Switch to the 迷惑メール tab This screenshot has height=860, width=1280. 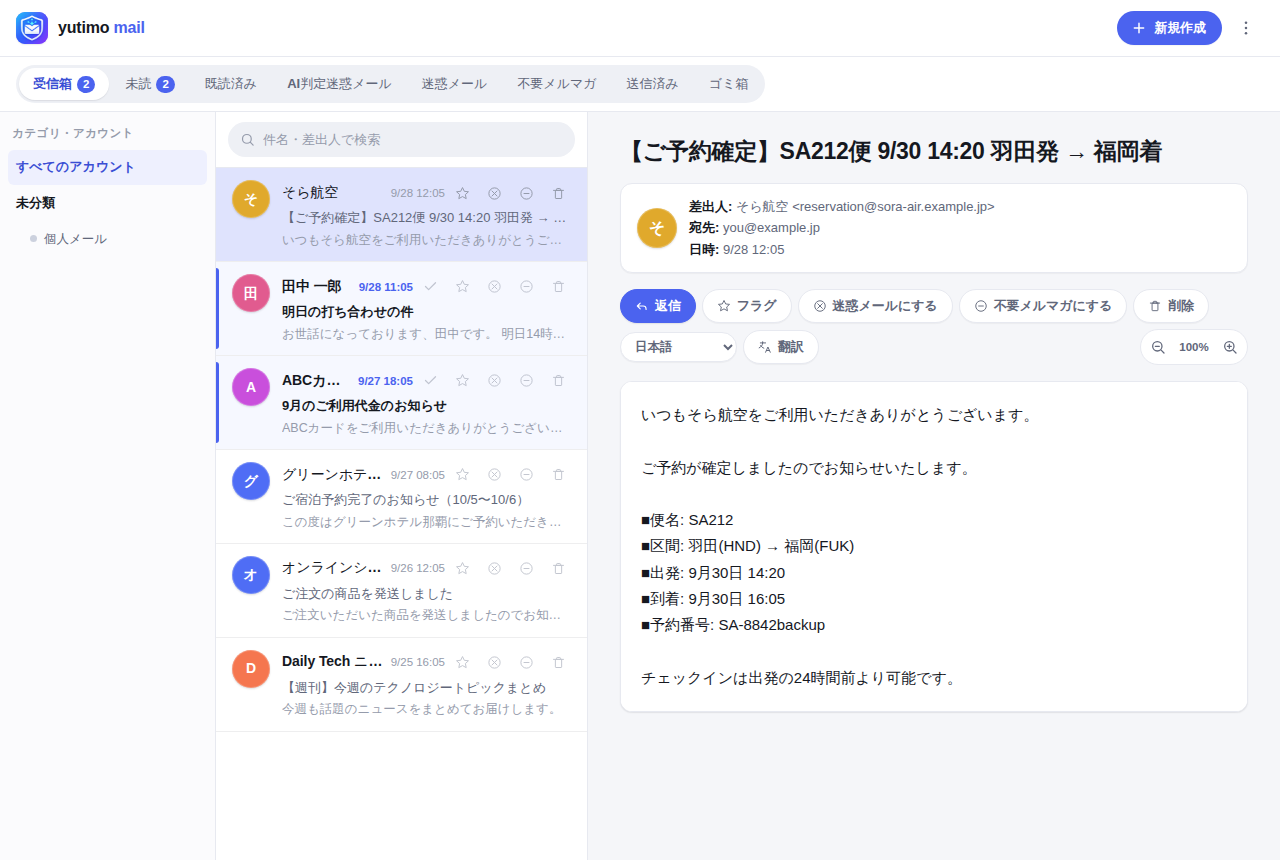point(454,84)
